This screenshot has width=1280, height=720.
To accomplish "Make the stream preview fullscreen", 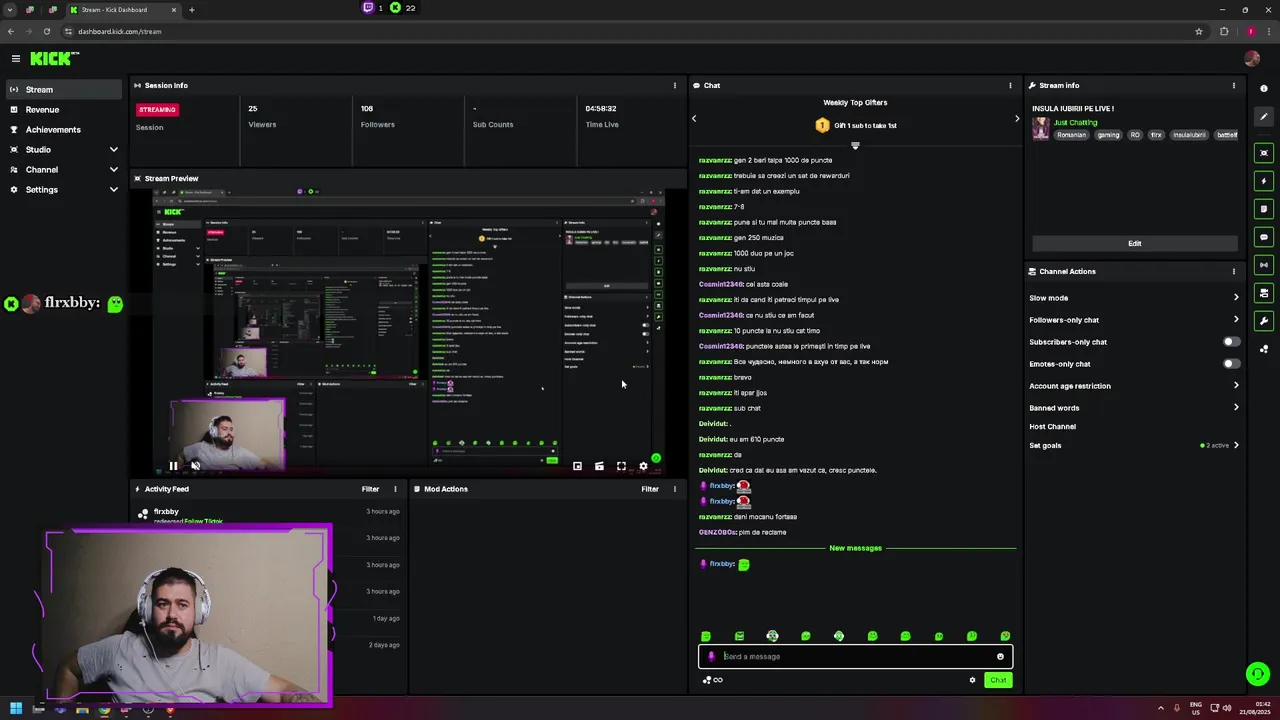I will (621, 466).
